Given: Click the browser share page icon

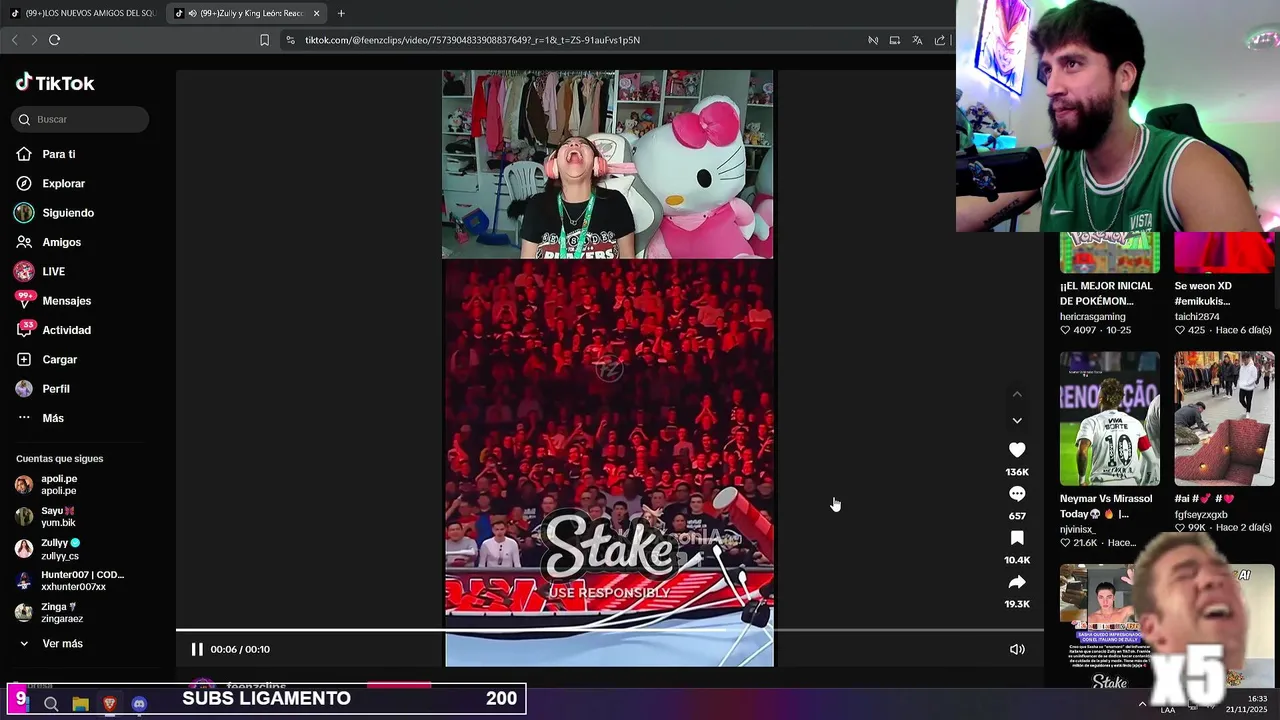Looking at the screenshot, I should tap(940, 40).
